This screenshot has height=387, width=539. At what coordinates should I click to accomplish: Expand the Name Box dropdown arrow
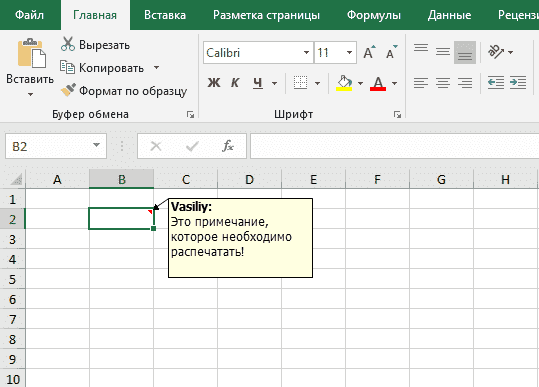[97, 145]
